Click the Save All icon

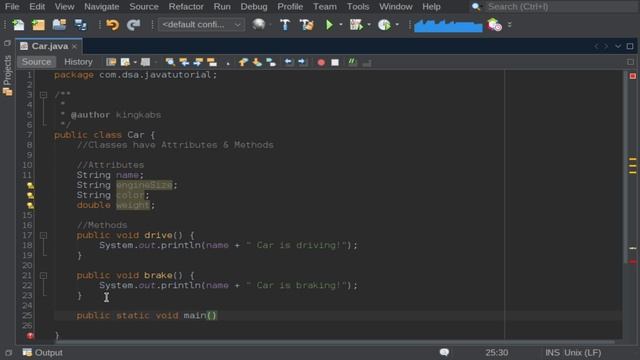(80, 25)
